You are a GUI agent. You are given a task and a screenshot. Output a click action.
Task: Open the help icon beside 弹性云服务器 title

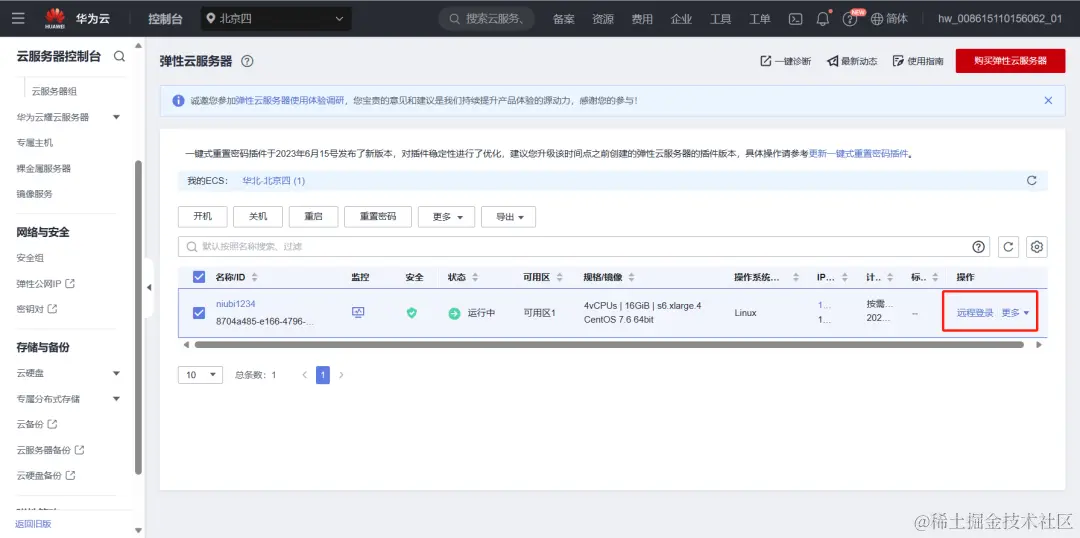(x=247, y=61)
